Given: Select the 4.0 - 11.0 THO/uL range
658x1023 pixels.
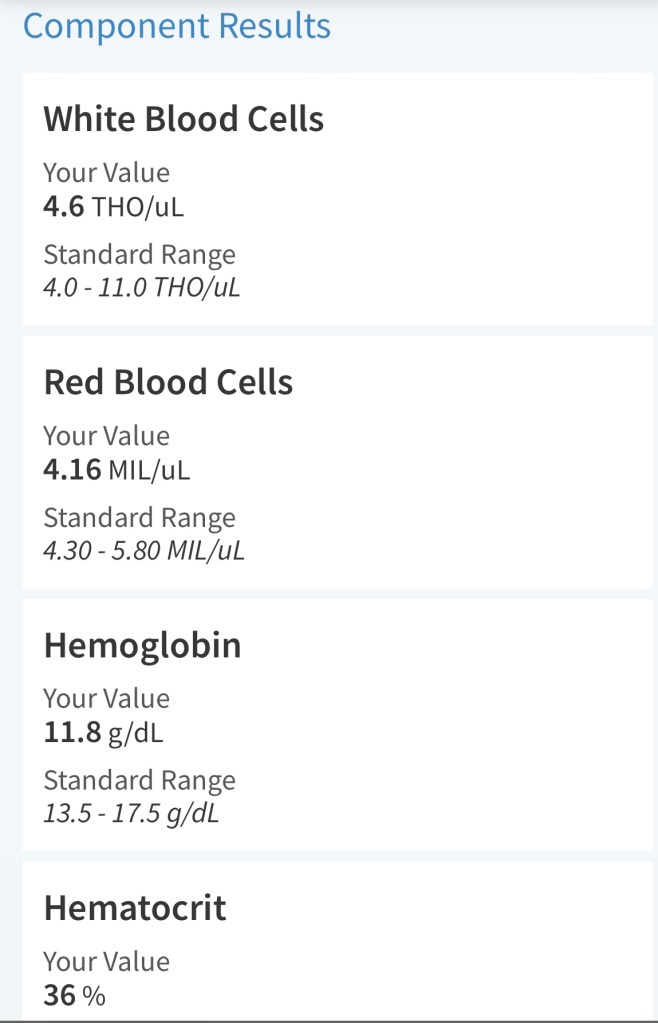Looking at the screenshot, I should tap(141, 288).
